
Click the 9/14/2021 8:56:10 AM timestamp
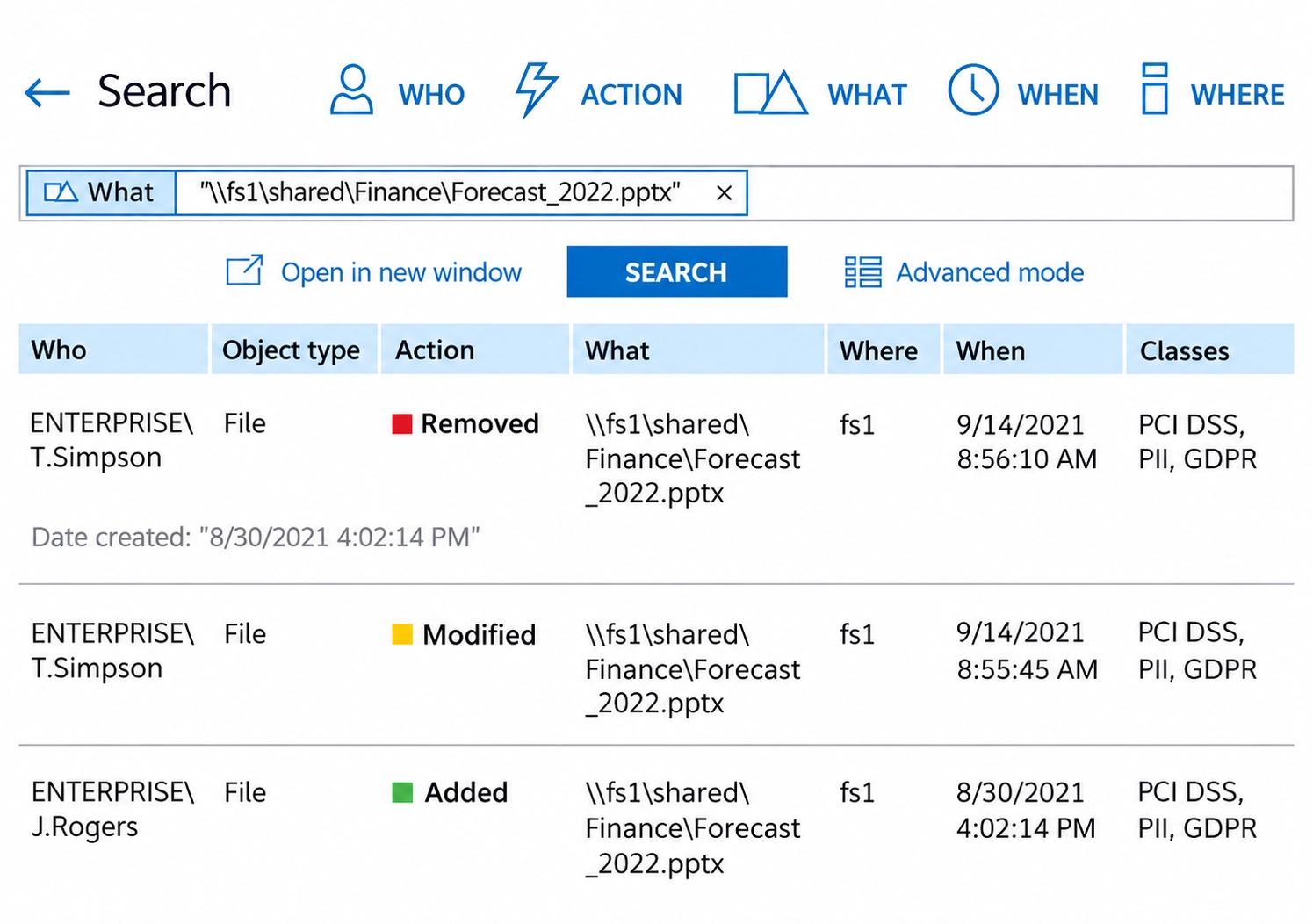tap(1027, 442)
